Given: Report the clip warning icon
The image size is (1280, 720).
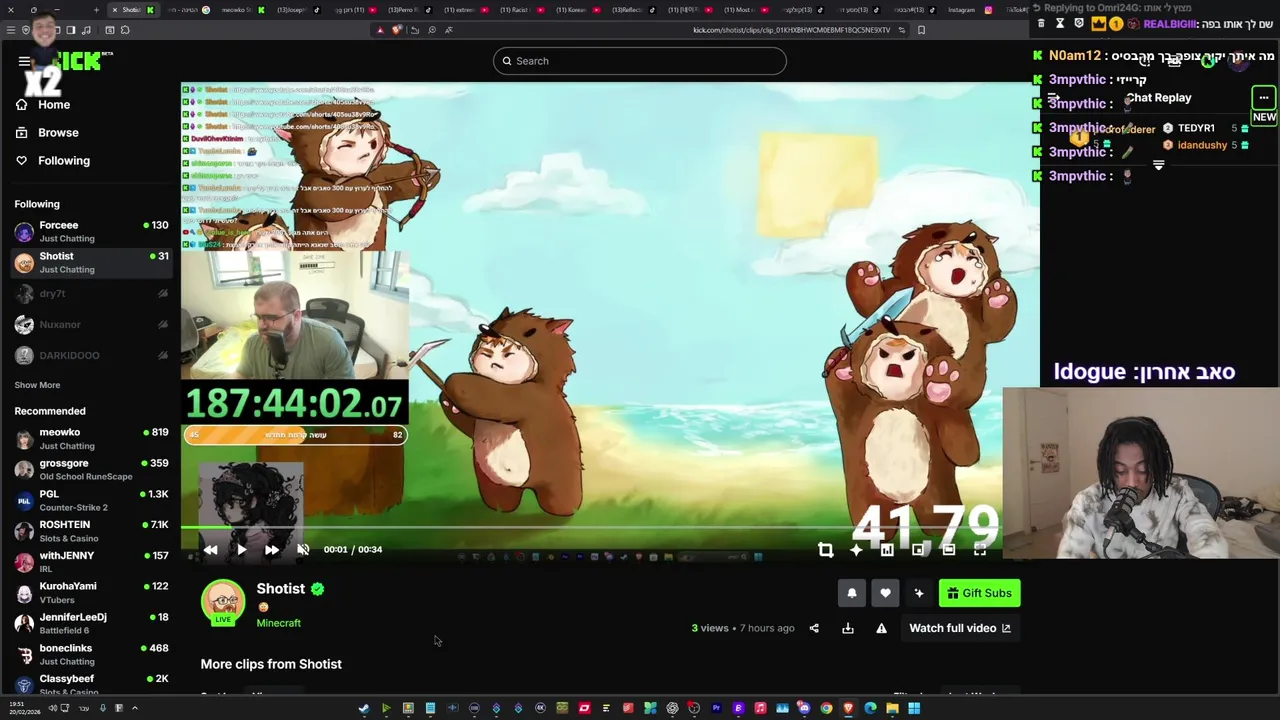Looking at the screenshot, I should point(881,628).
